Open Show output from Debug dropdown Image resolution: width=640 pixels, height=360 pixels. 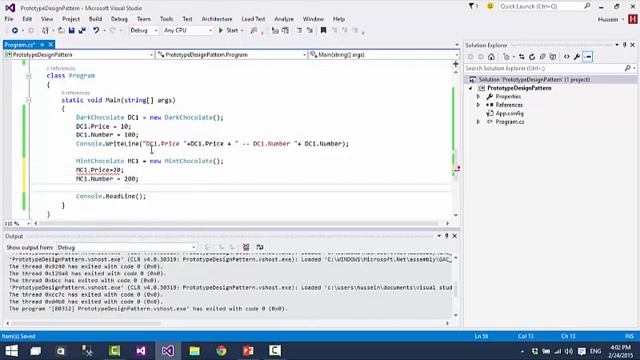(127, 247)
